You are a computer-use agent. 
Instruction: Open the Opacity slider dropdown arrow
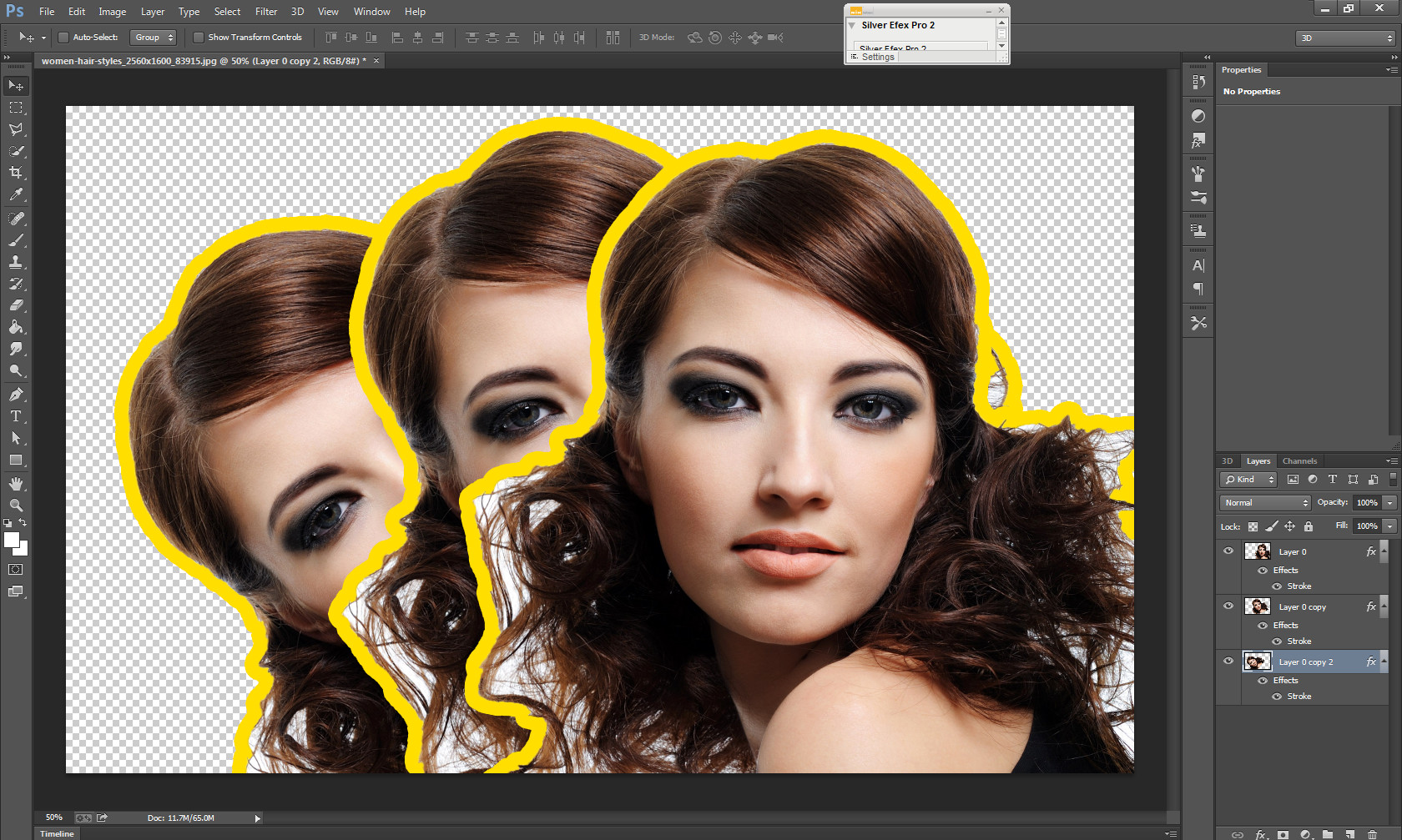click(x=1390, y=502)
